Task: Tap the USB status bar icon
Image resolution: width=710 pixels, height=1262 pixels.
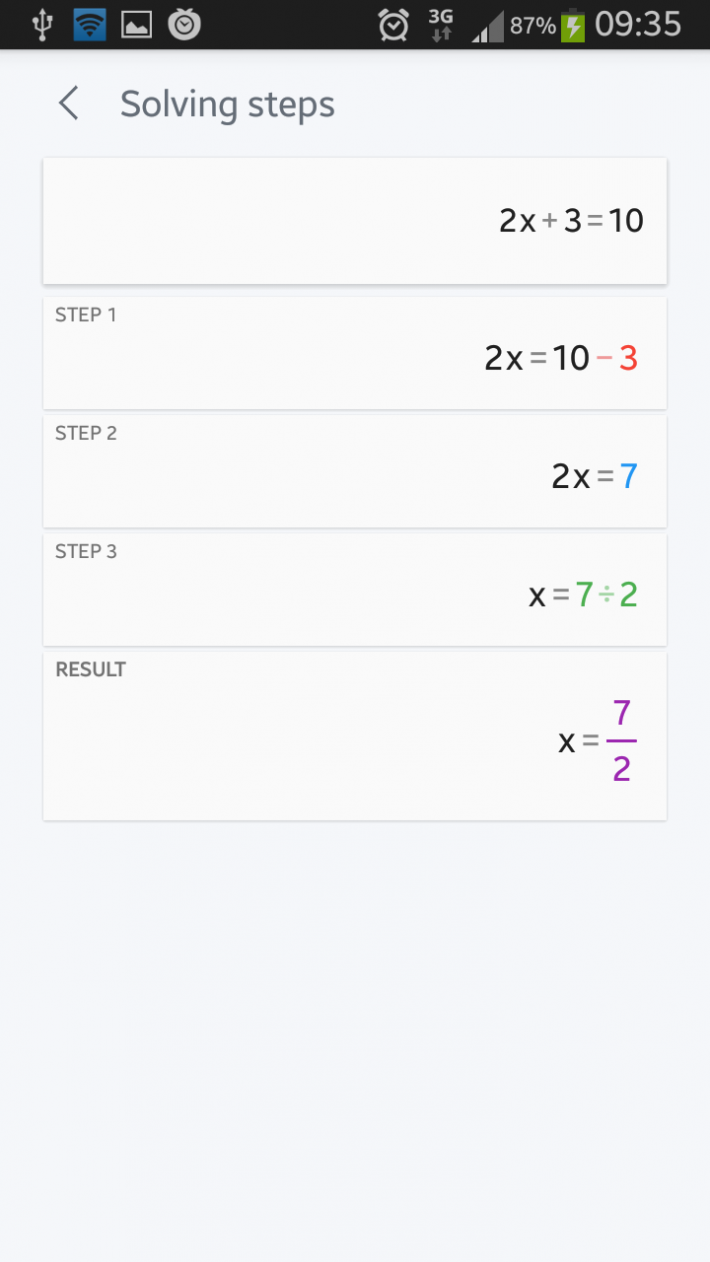Action: click(42, 24)
